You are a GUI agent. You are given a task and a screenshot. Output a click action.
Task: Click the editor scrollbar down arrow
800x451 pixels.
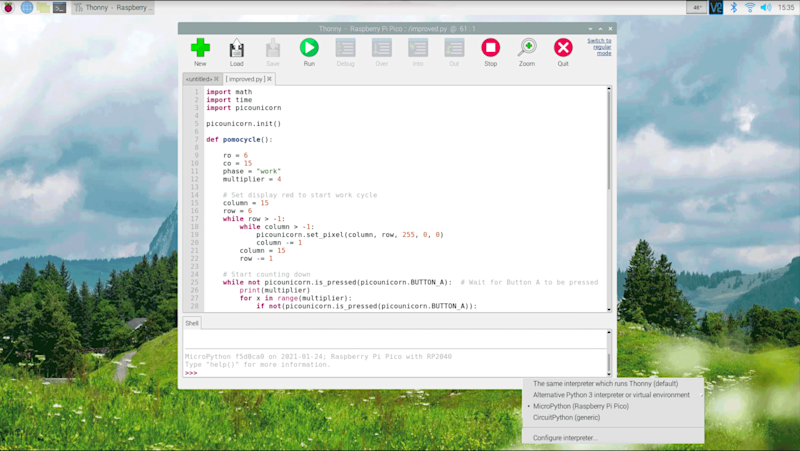[609, 309]
